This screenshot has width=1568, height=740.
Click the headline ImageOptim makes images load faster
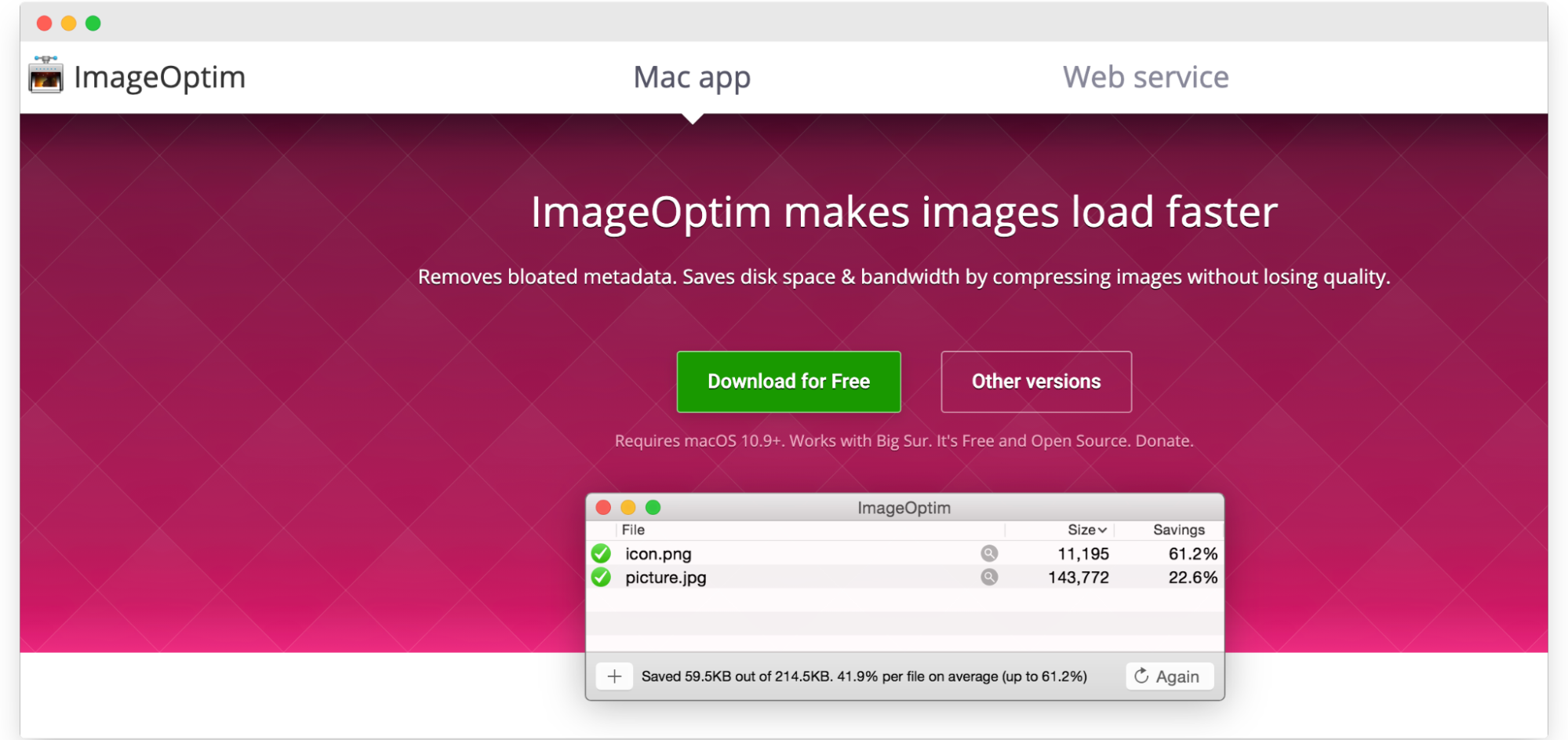904,213
